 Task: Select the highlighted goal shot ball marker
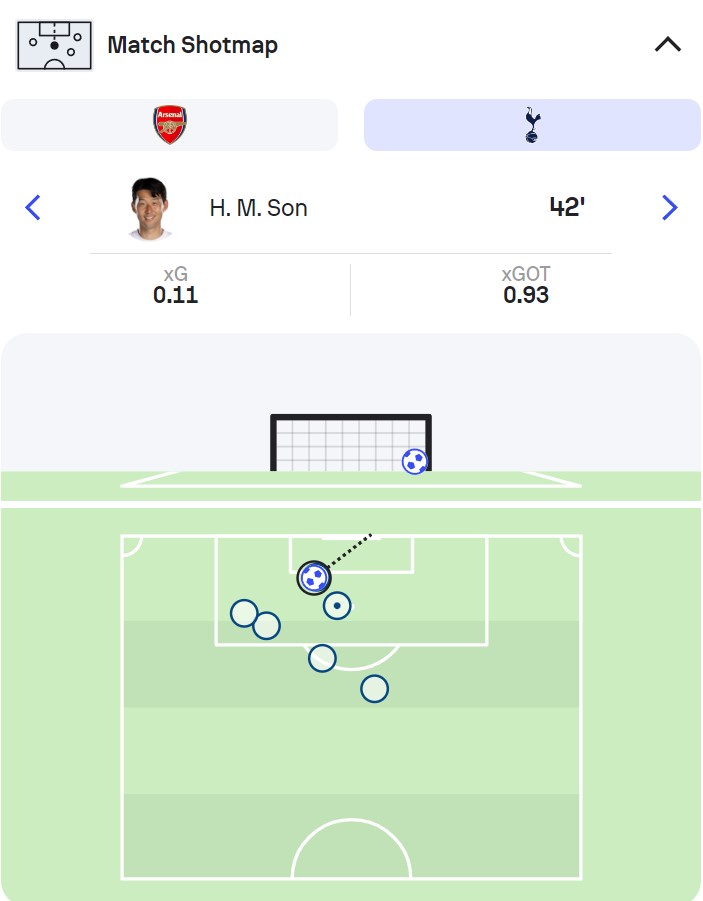click(x=313, y=577)
